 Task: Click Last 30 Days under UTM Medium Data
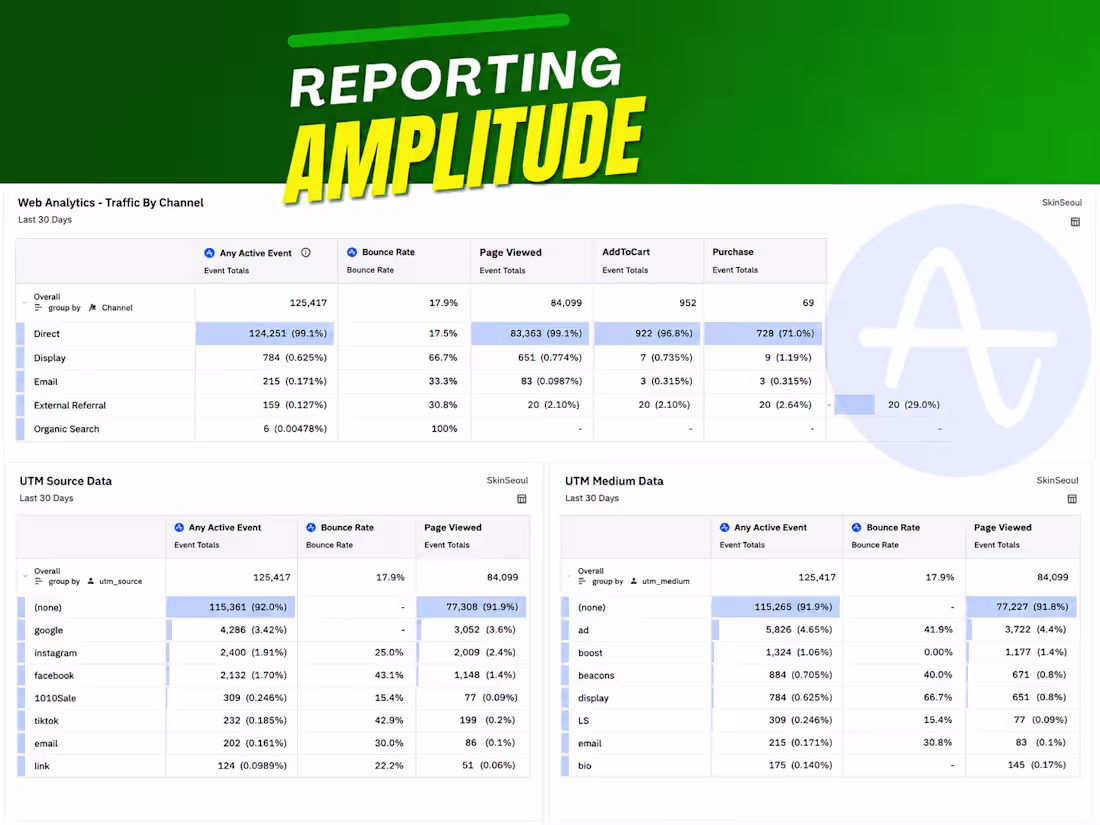click(x=591, y=498)
